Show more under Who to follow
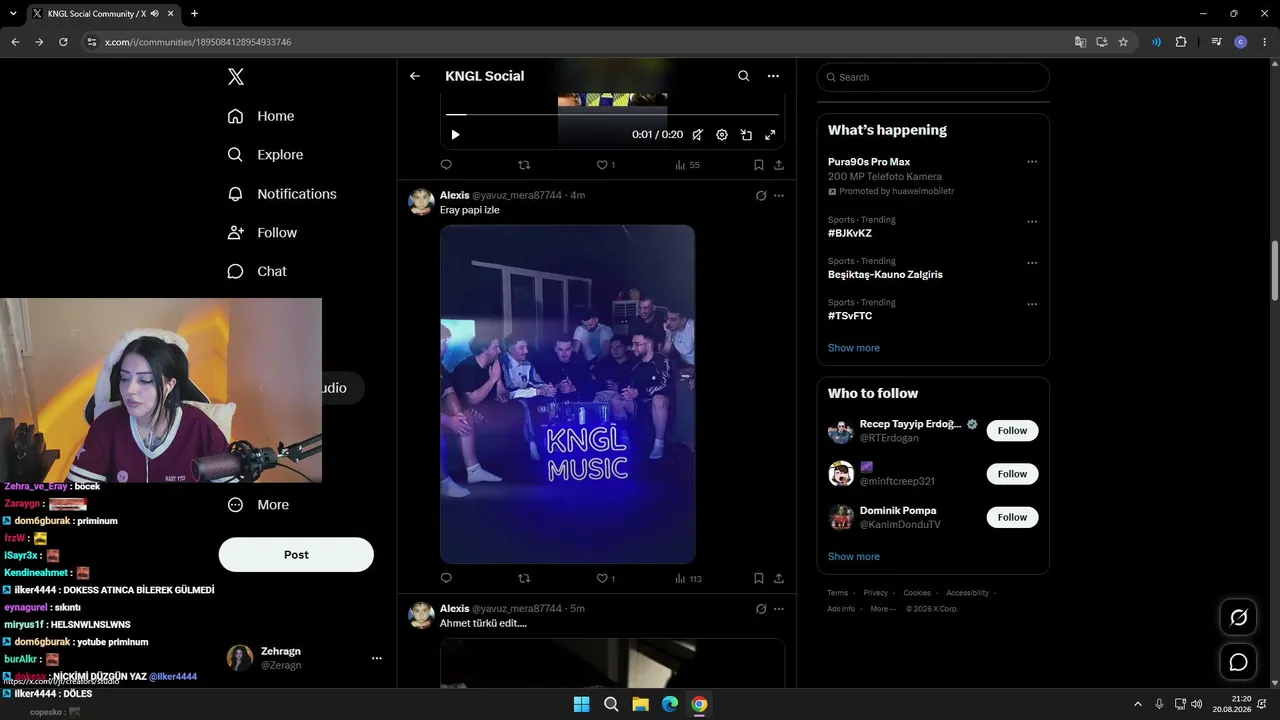Image resolution: width=1280 pixels, height=720 pixels. click(854, 557)
